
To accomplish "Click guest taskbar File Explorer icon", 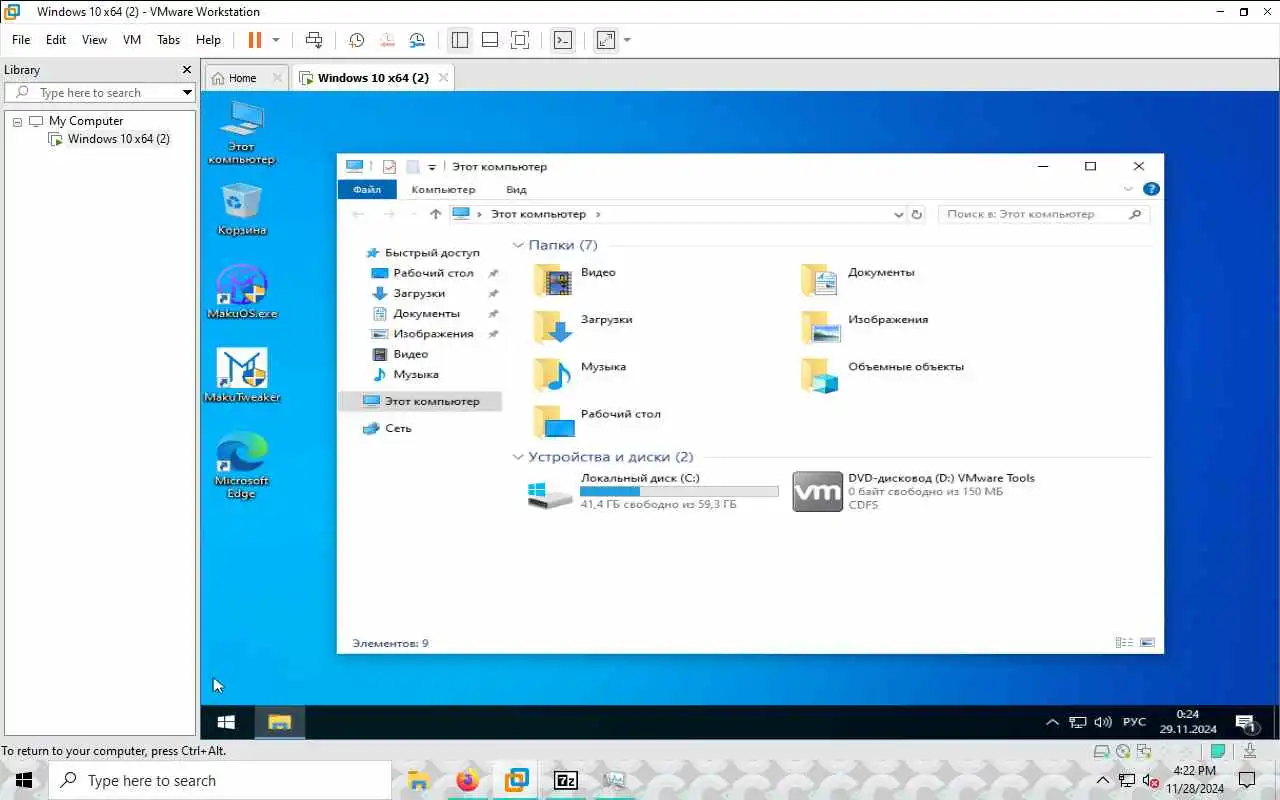I will click(279, 722).
